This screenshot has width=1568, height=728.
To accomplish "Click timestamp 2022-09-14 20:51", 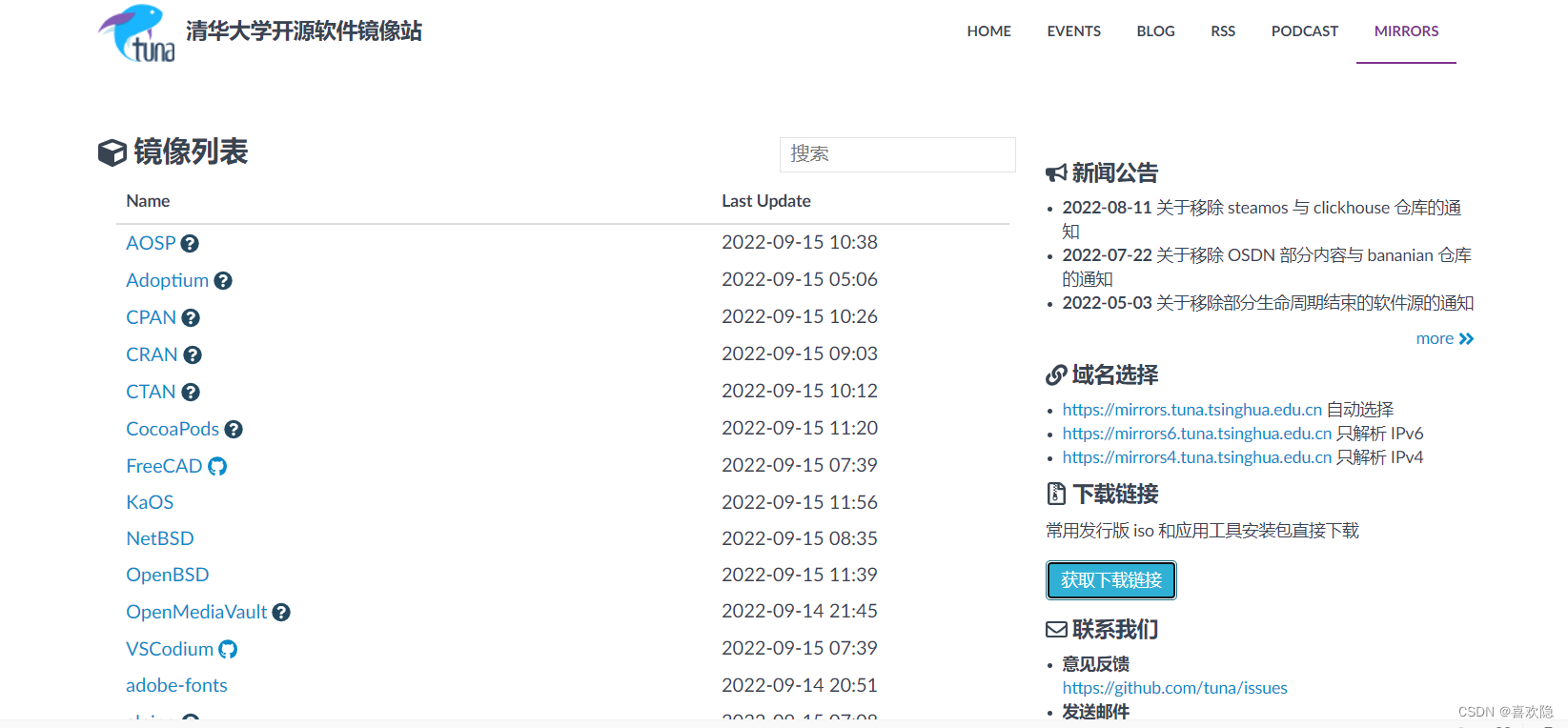I will click(x=800, y=685).
